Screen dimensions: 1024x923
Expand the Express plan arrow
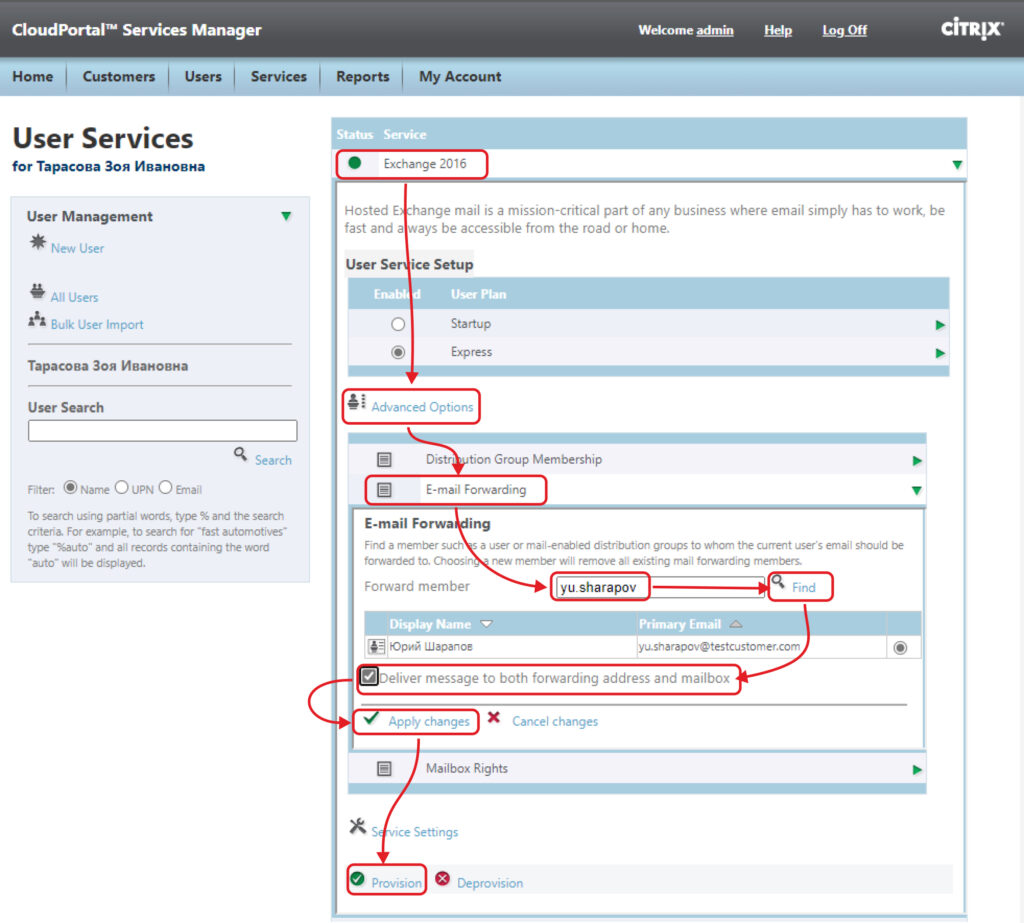pos(940,353)
